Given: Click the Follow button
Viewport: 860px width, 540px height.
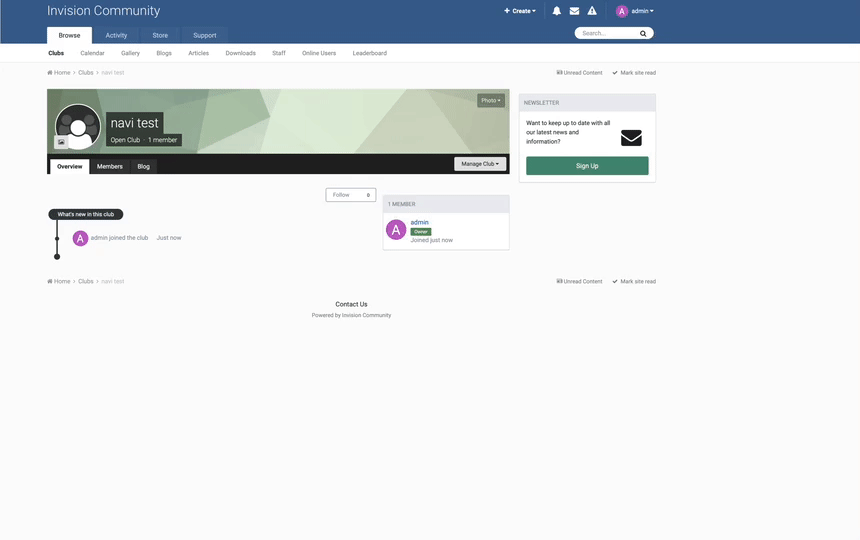Looking at the screenshot, I should pyautogui.click(x=350, y=195).
